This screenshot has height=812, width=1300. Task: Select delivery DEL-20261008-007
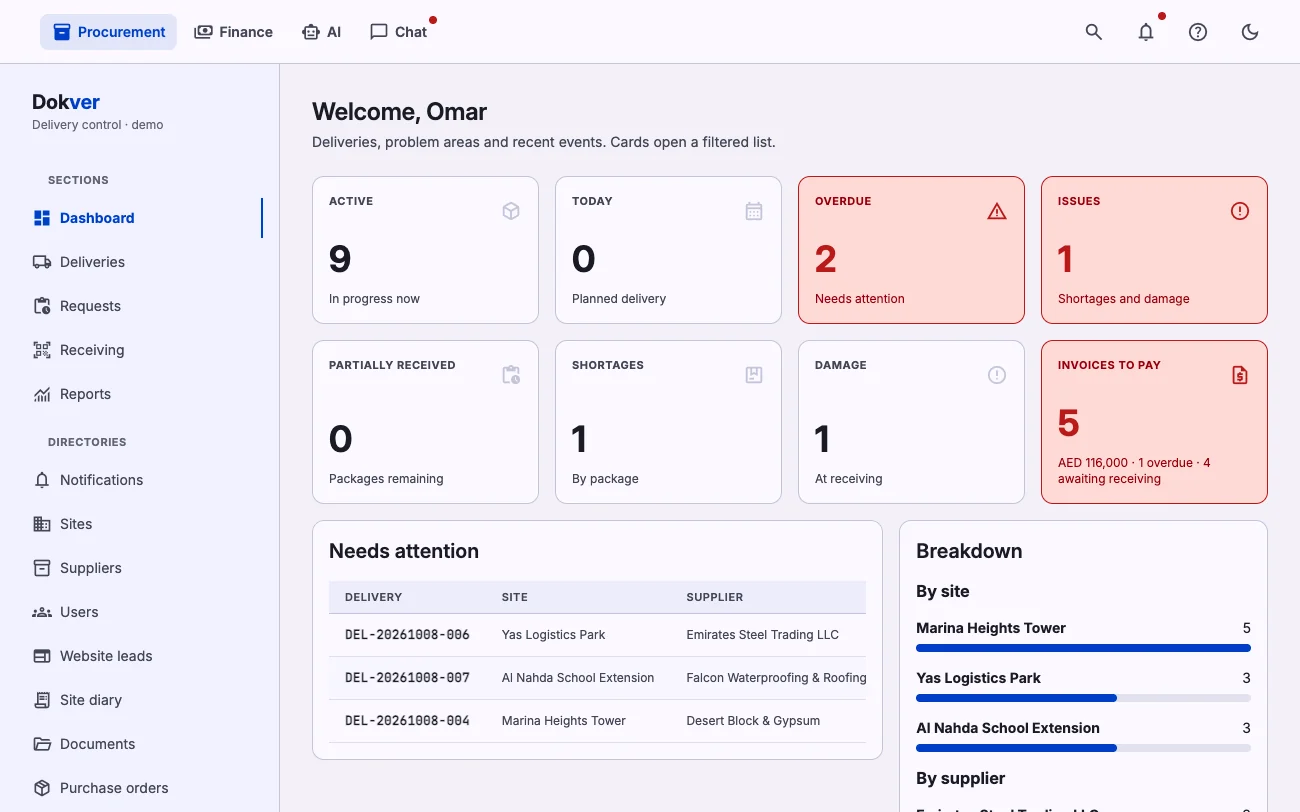(407, 678)
